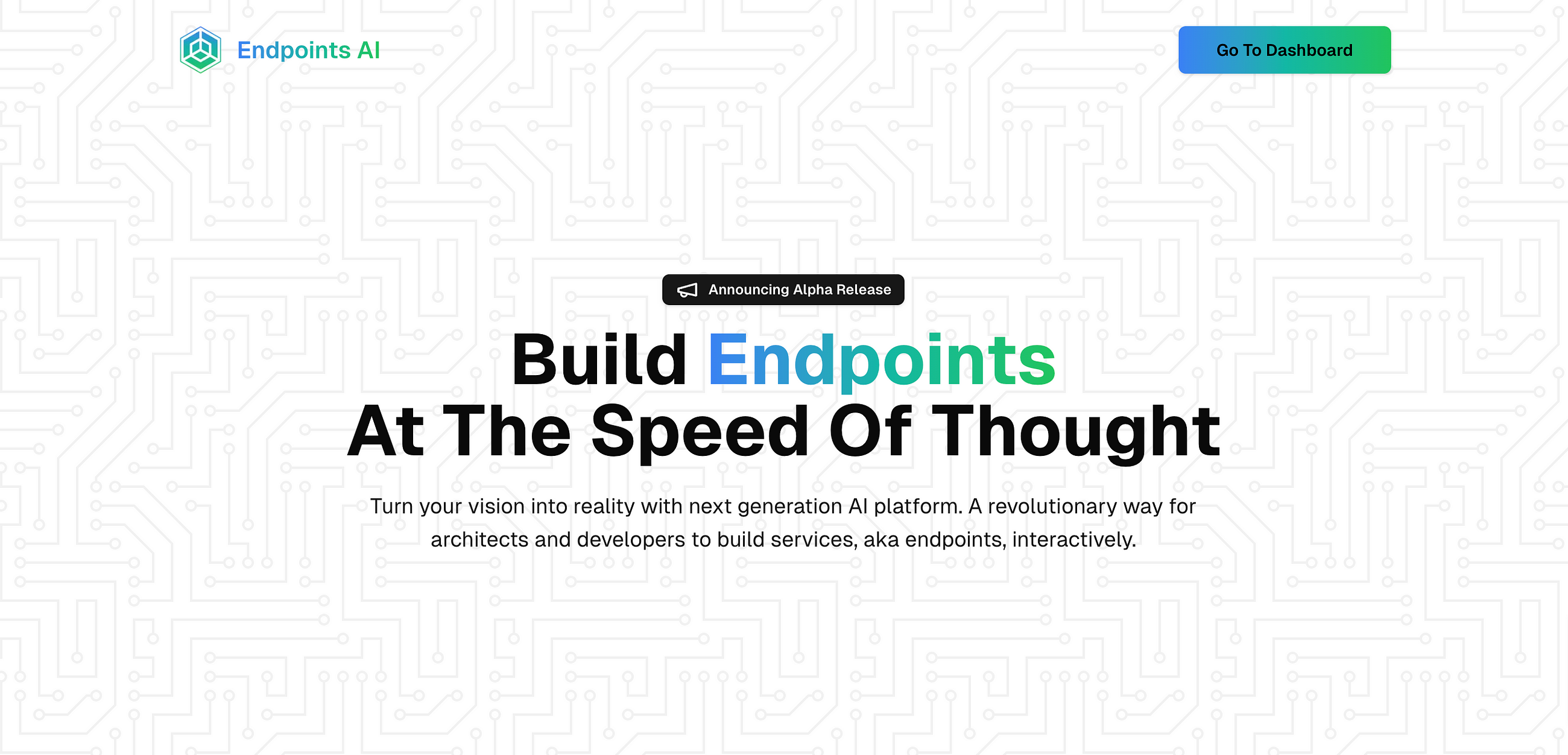Click the 'Announcing Alpha Release' banner
1568x755 pixels.
click(783, 290)
